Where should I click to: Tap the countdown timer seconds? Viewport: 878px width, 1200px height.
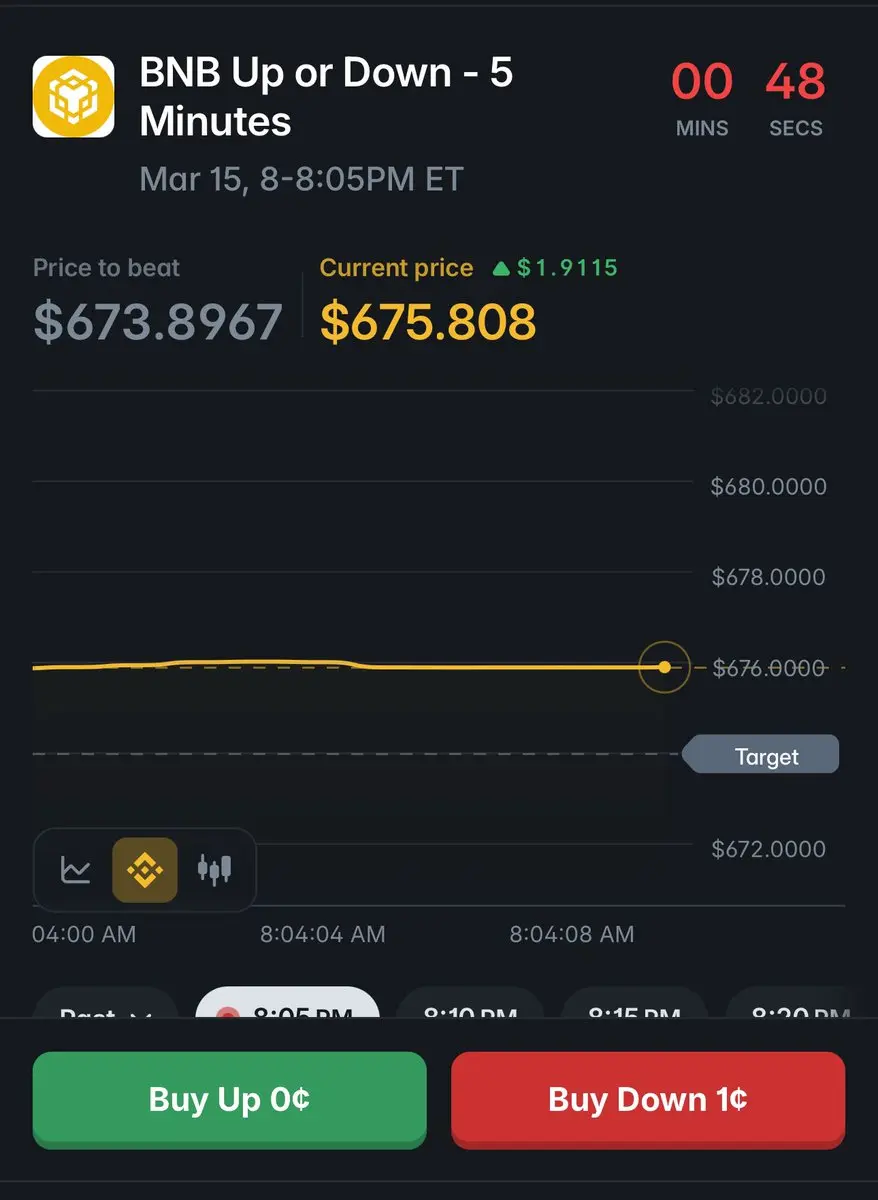click(795, 83)
